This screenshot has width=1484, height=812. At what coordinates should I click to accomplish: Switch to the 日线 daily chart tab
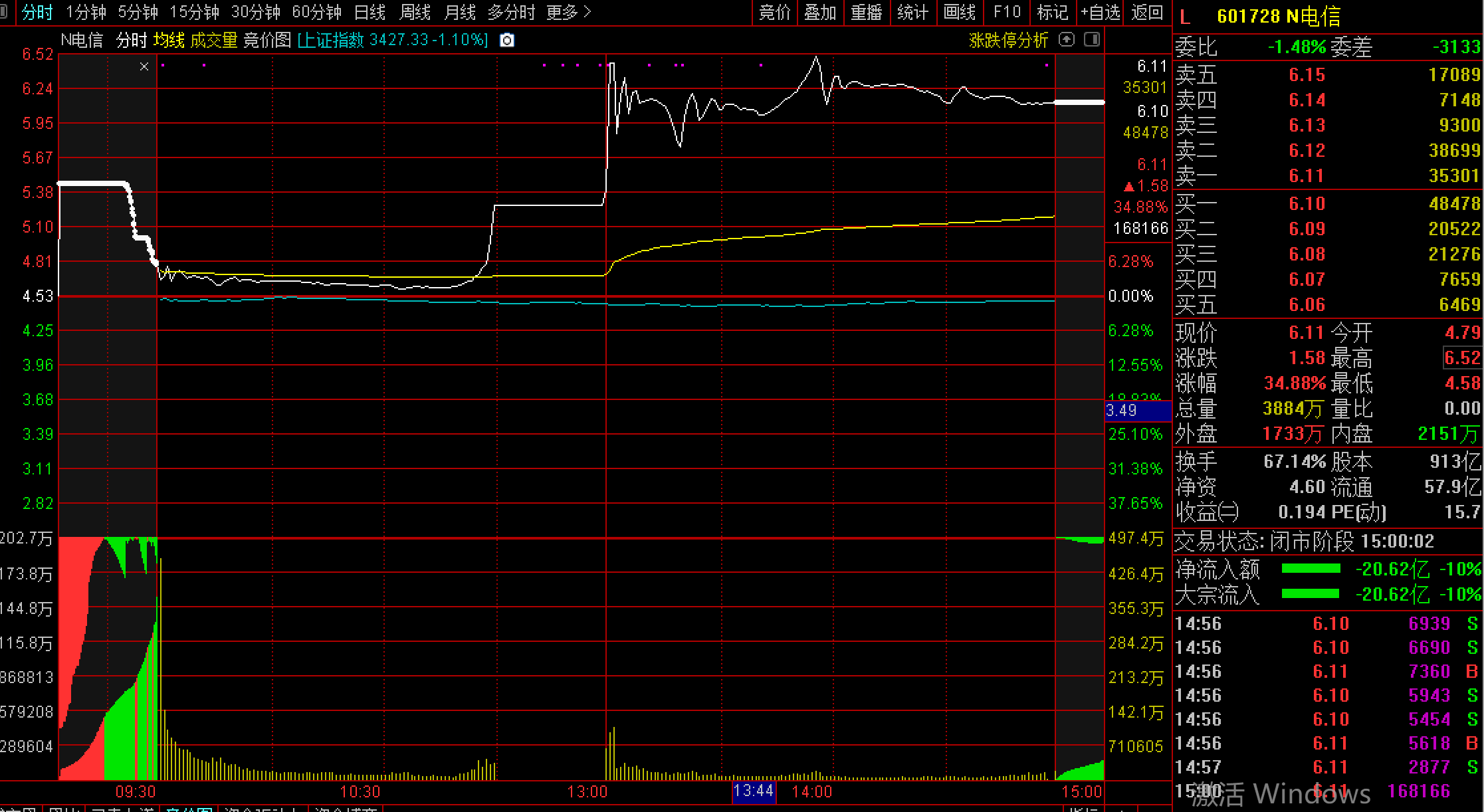(x=370, y=12)
